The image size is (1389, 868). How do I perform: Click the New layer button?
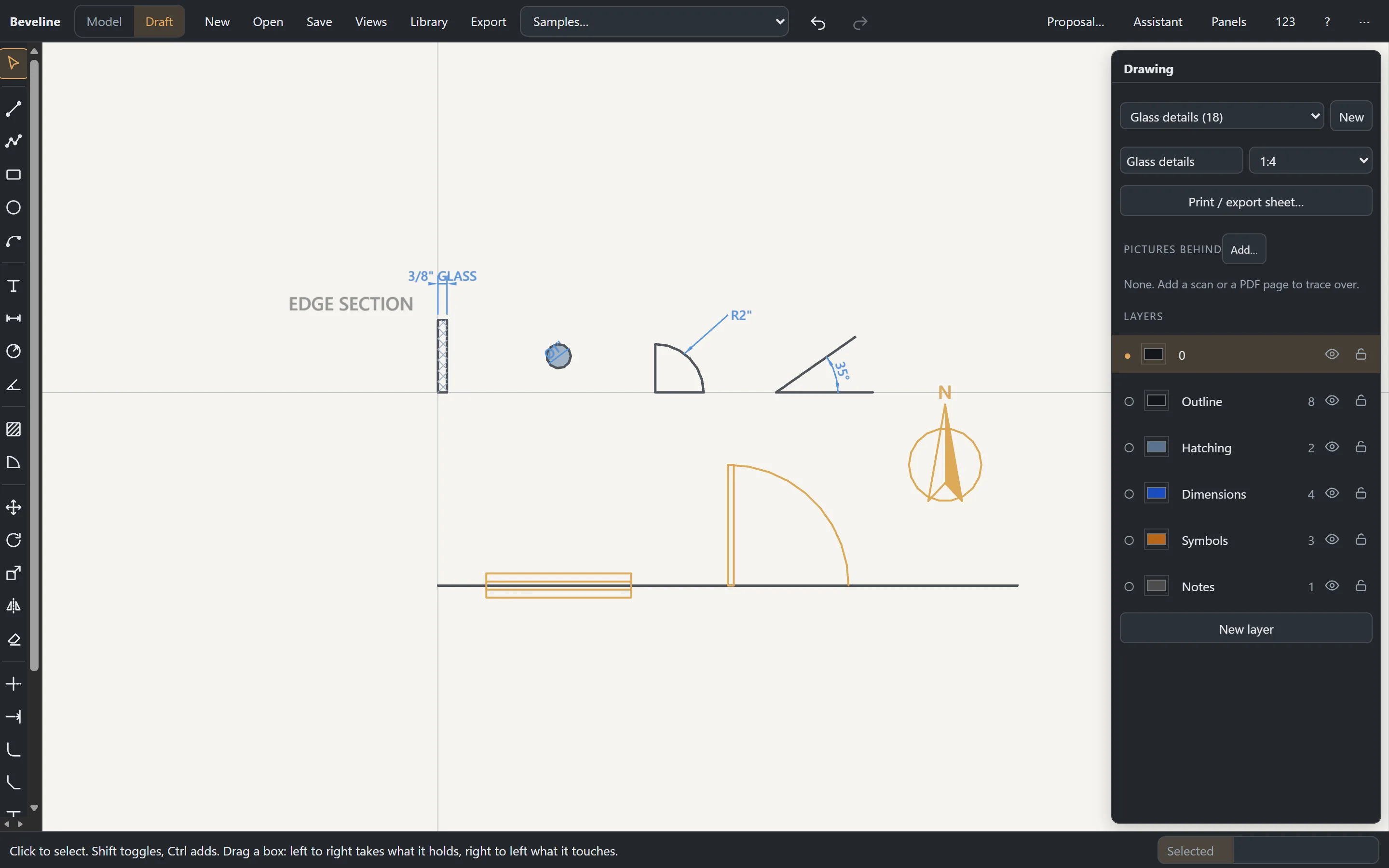point(1246,629)
